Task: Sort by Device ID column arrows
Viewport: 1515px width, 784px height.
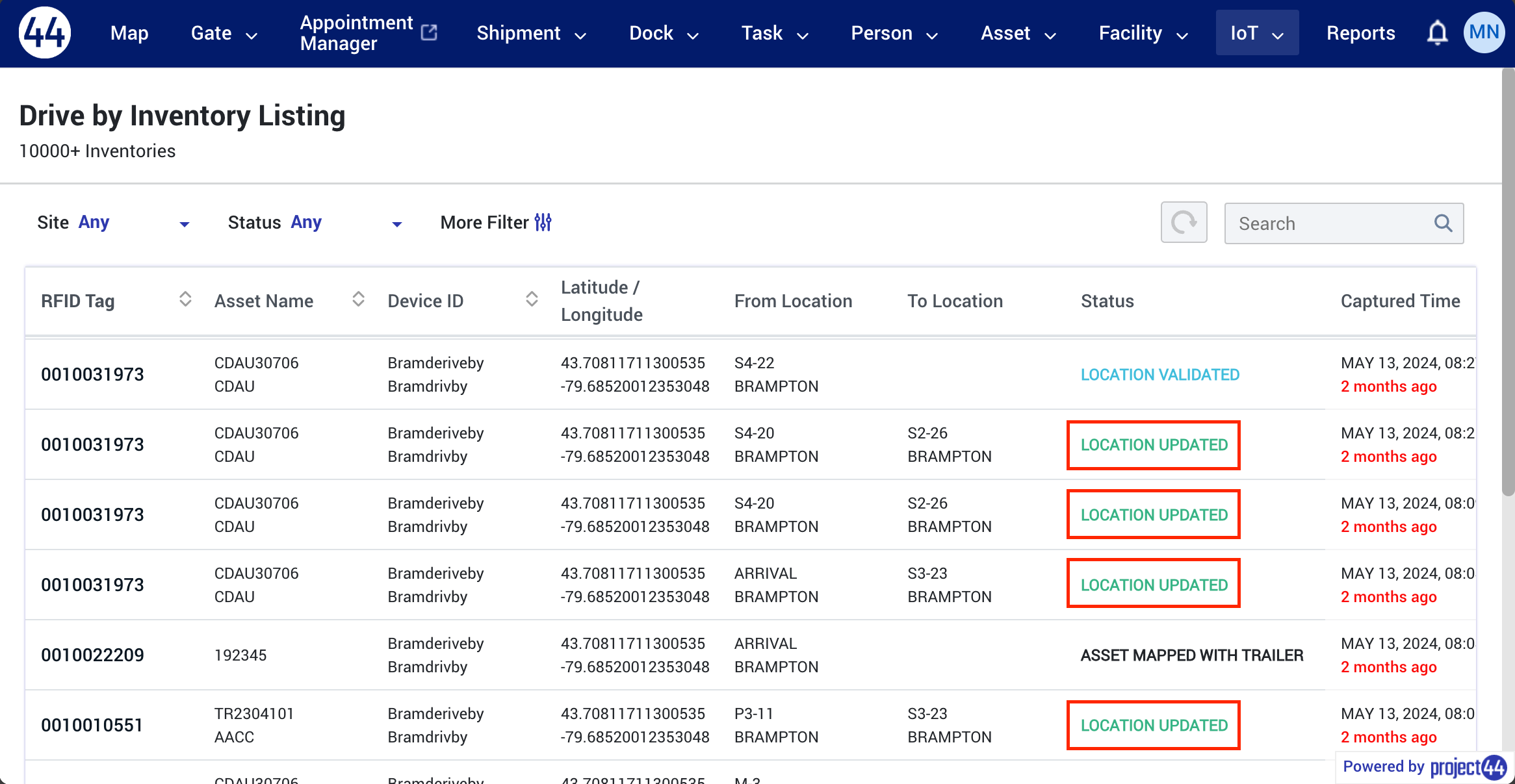Action: pos(532,299)
